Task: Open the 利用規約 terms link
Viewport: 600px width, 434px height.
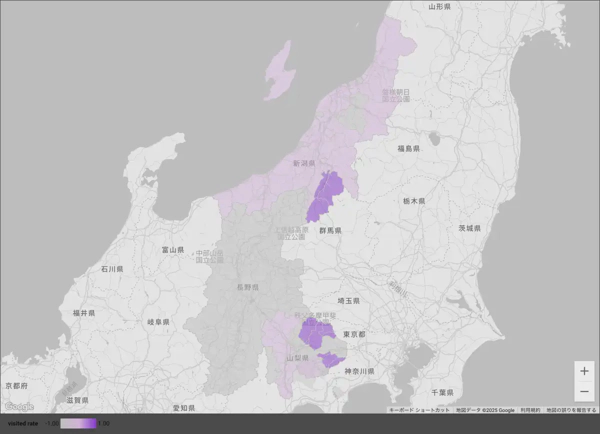Action: tap(530, 410)
